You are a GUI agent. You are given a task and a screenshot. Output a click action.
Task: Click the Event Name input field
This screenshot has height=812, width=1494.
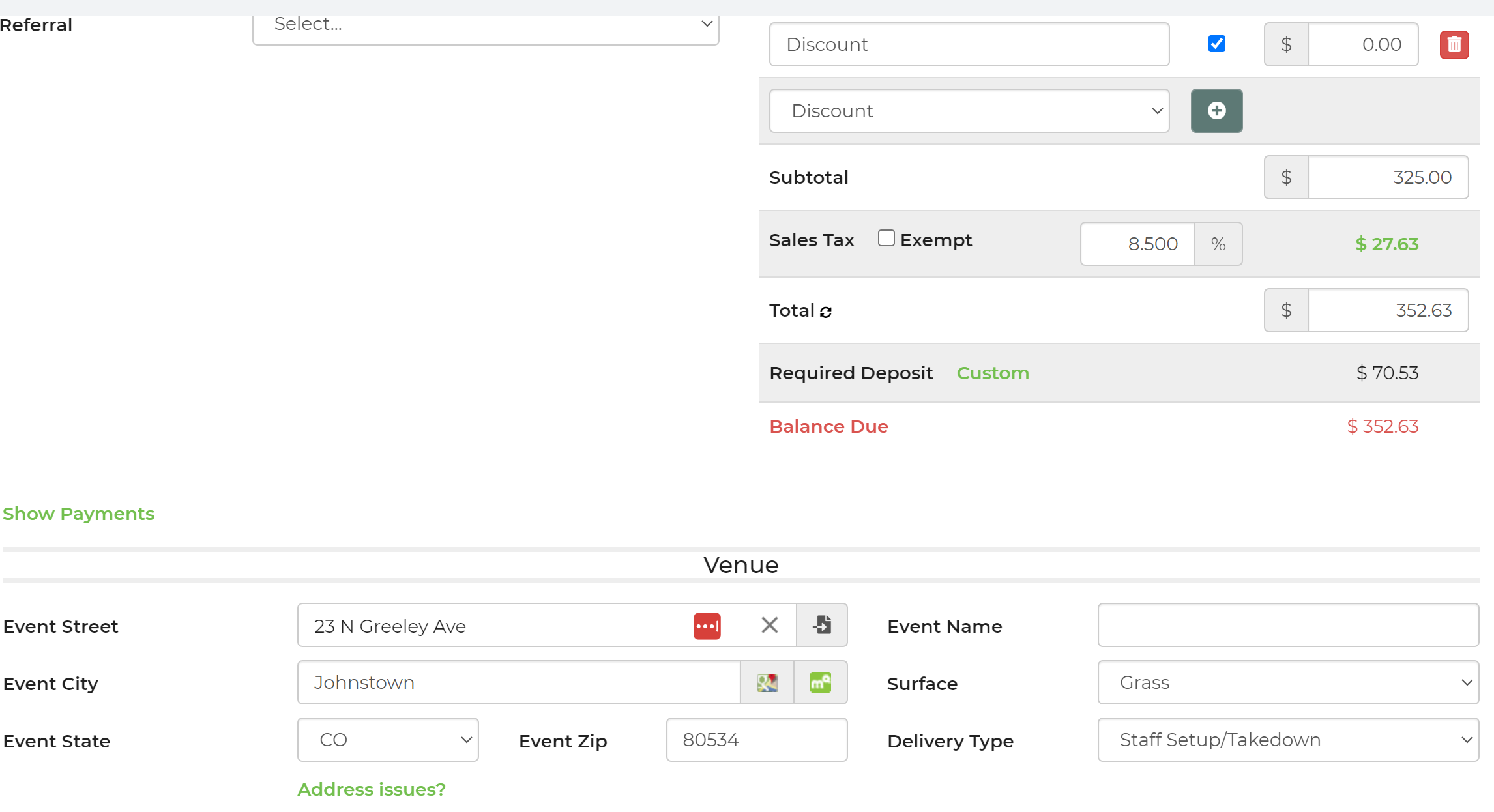(x=1287, y=626)
